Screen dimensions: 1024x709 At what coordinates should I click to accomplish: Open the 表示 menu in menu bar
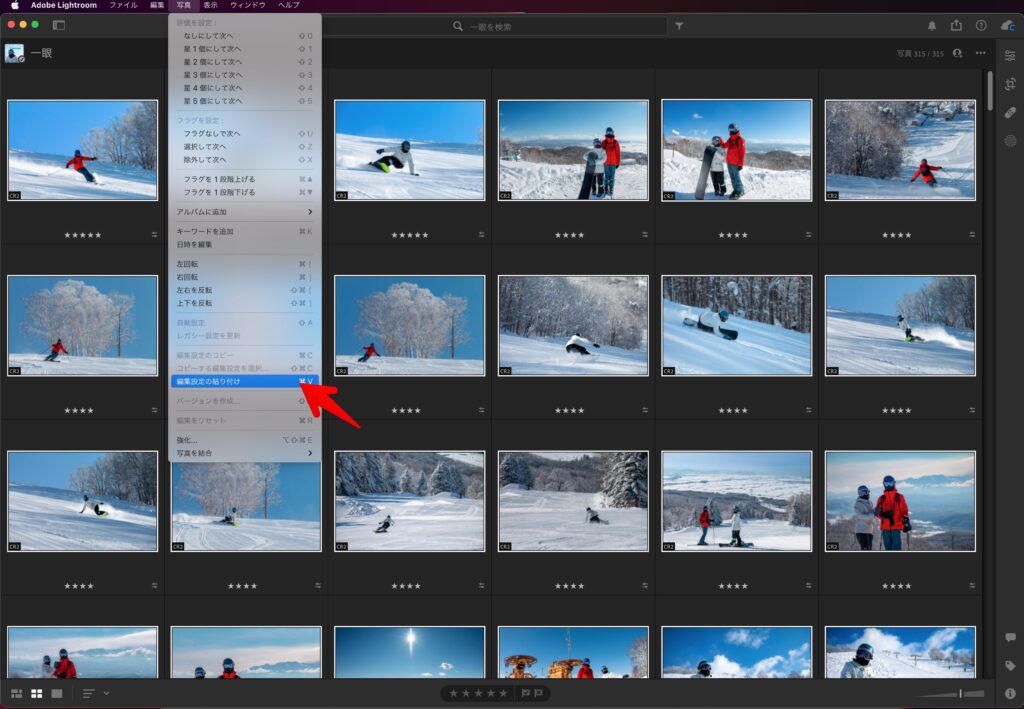click(210, 5)
